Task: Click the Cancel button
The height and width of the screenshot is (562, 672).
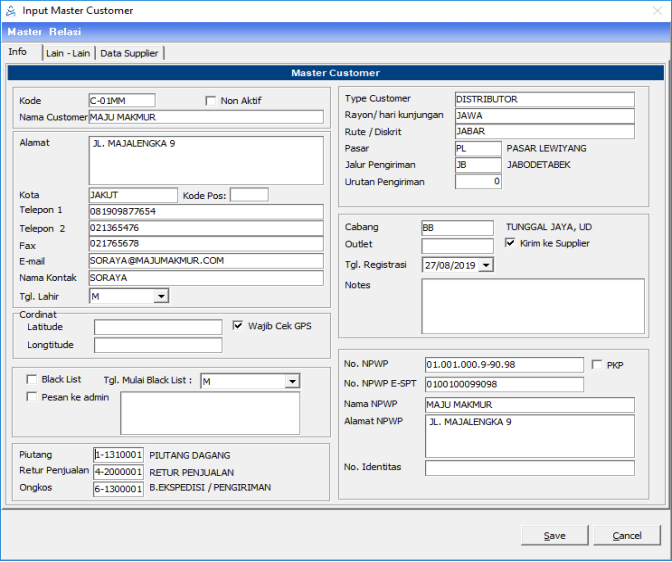Action: tap(627, 536)
